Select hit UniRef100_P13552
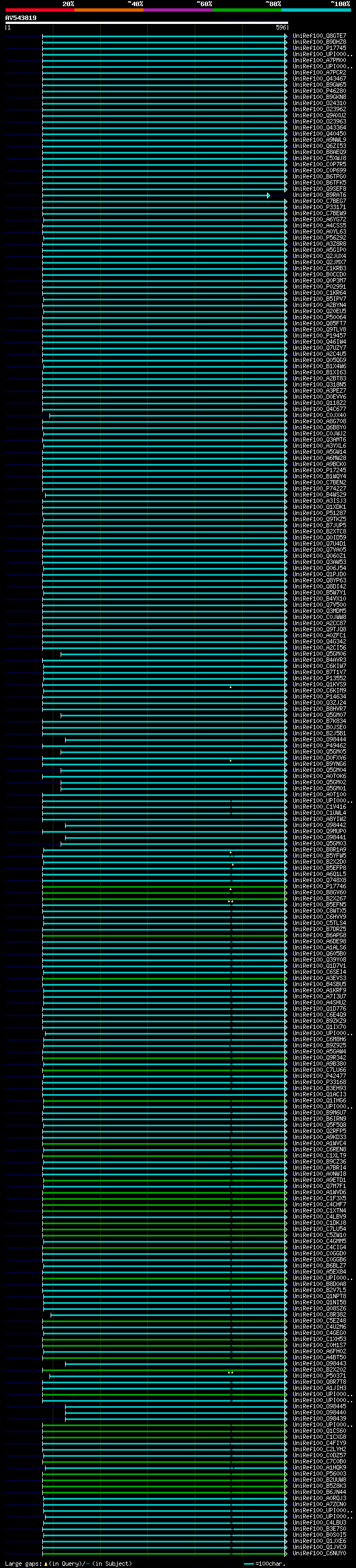This screenshot has height=1568, width=356. [x=319, y=678]
